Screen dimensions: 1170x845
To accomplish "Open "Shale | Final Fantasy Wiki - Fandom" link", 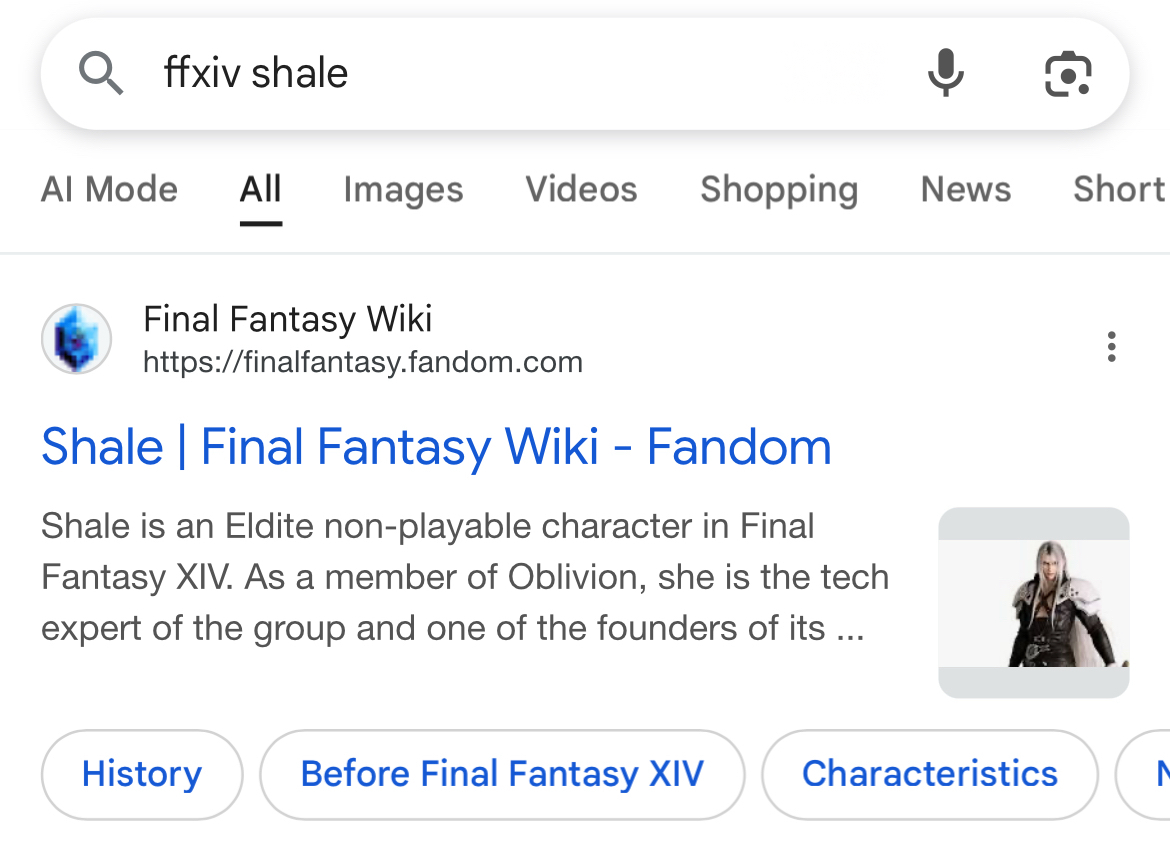I will pyautogui.click(x=436, y=447).
